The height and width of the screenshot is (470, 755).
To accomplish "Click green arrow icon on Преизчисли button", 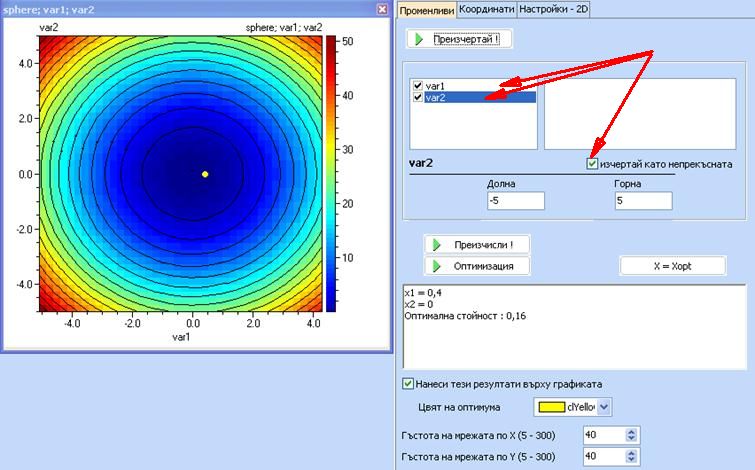I will tap(436, 244).
